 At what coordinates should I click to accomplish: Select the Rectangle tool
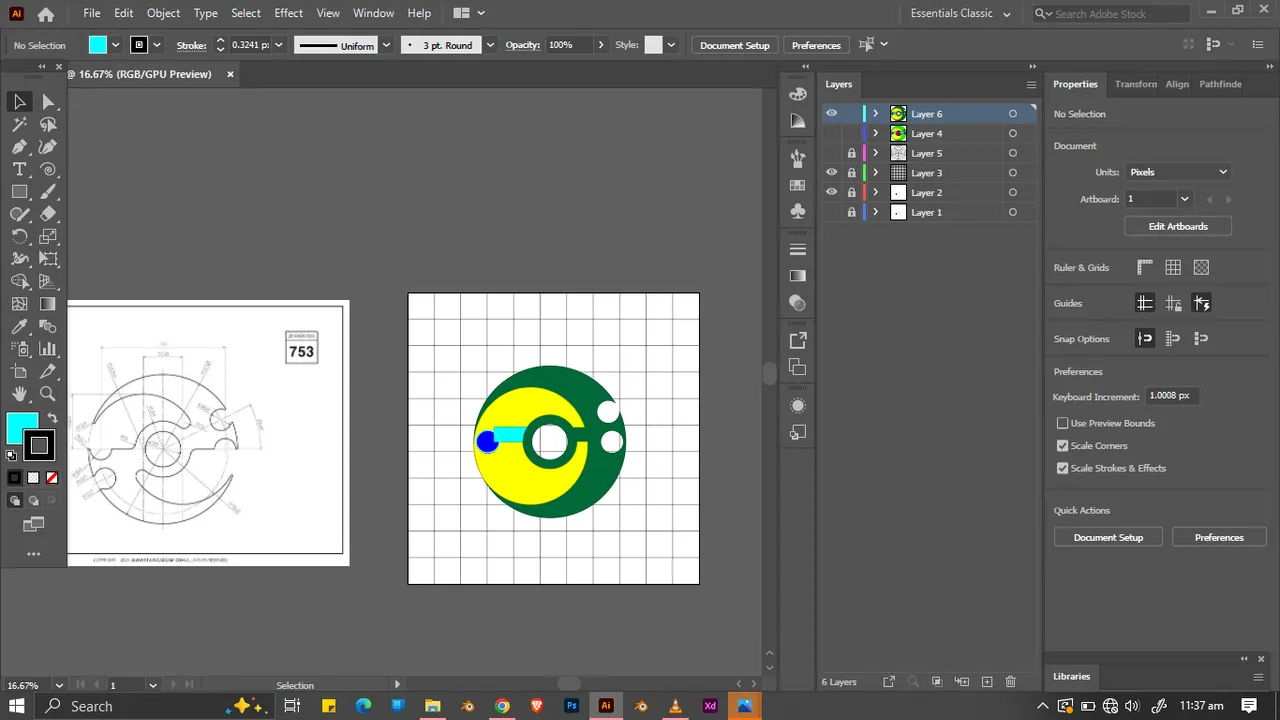tap(19, 192)
